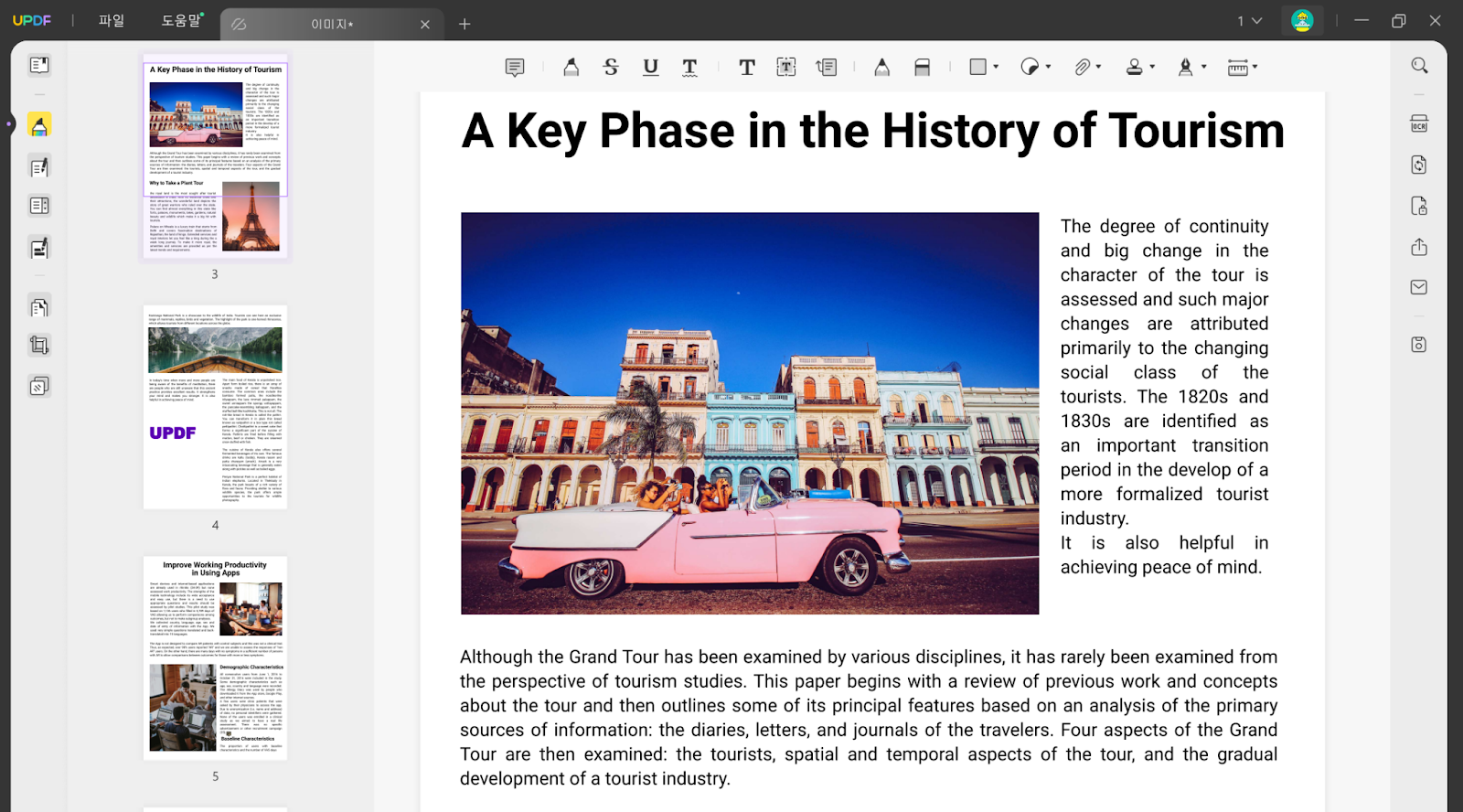The height and width of the screenshot is (812, 1463).
Task: Open OCR text recognition in right sidebar
Action: pos(1419,124)
